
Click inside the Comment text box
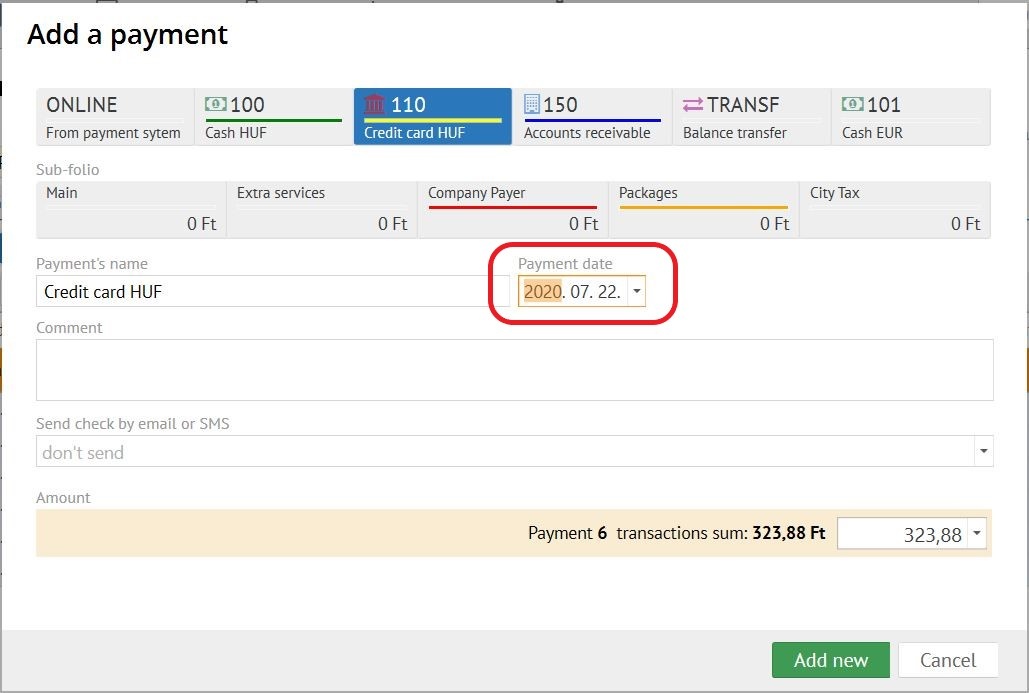click(x=514, y=369)
